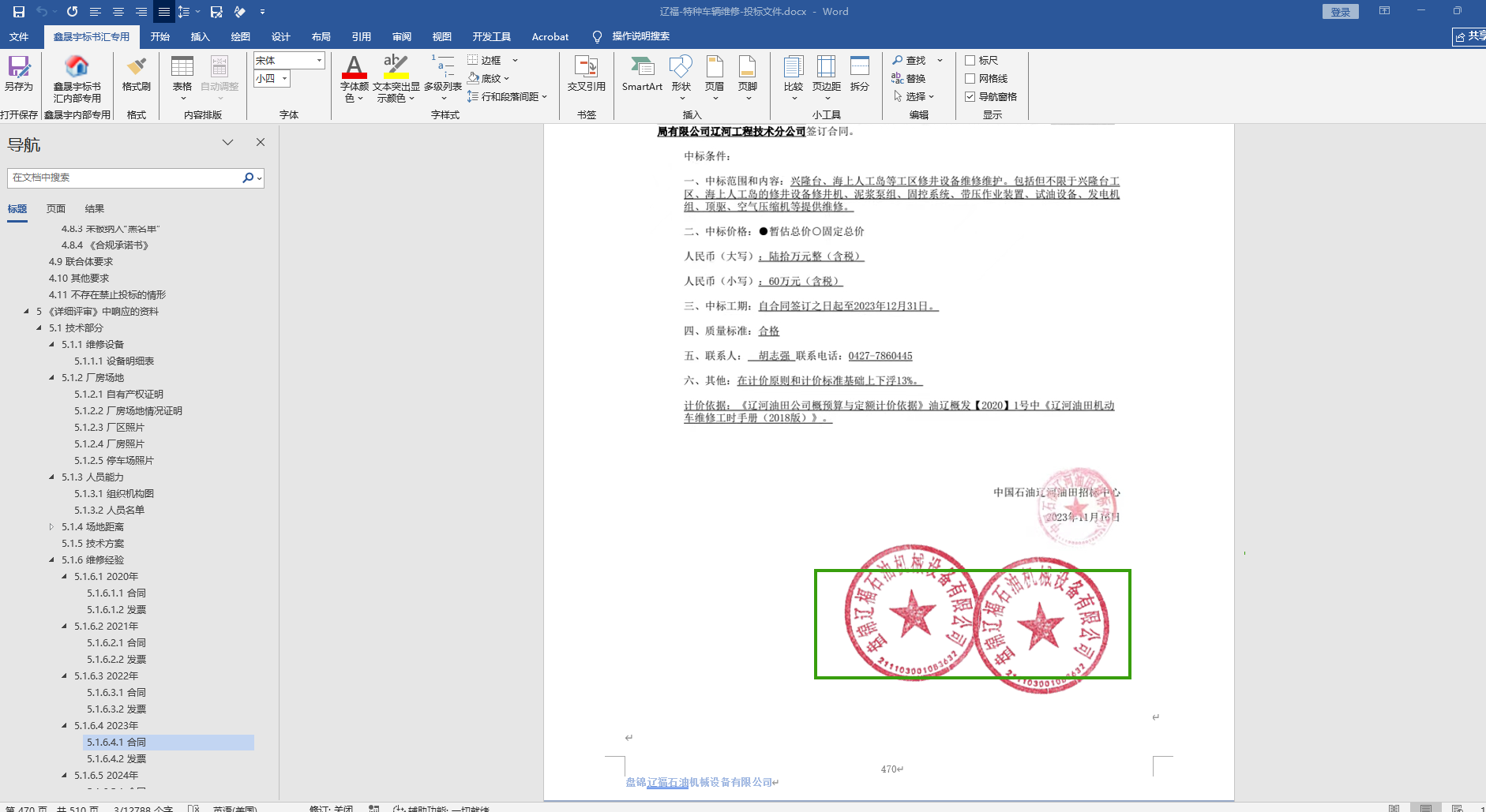Open the 页眉 header menu
The image size is (1486, 812).
715,78
